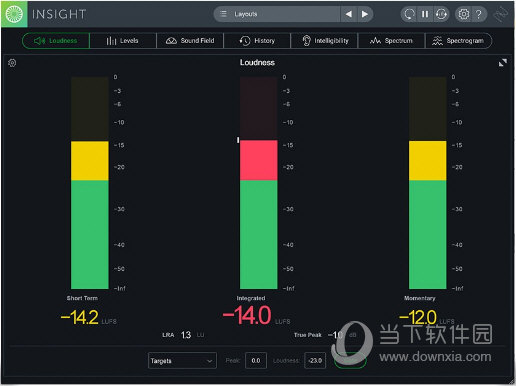Image resolution: width=516 pixels, height=386 pixels.
Task: Open the Spectrogram tab
Action: click(x=458, y=41)
